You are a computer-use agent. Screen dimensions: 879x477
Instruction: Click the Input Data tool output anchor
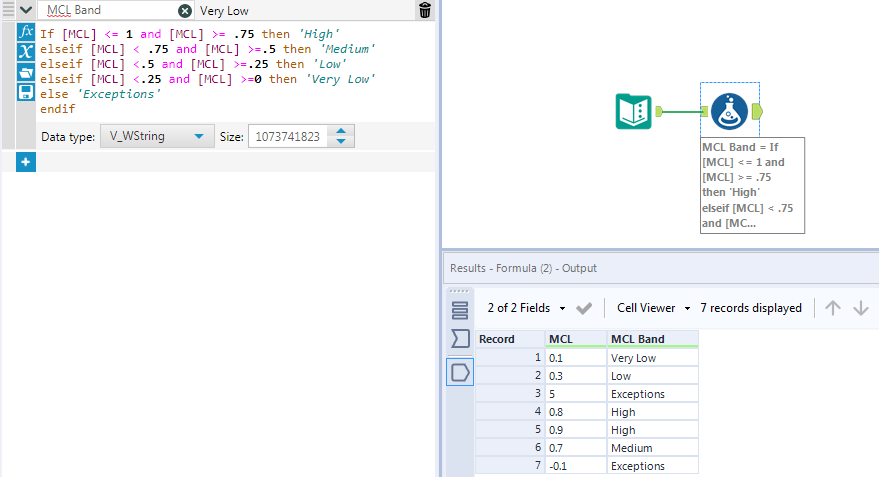[x=659, y=111]
